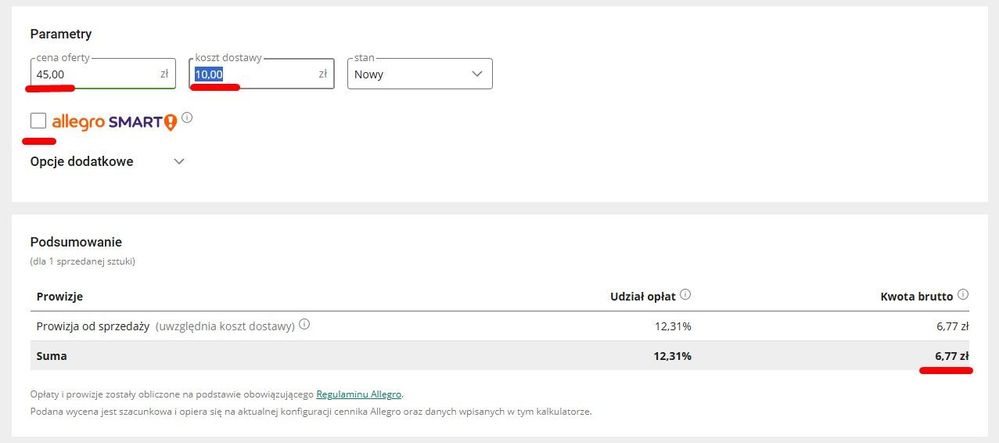The width and height of the screenshot is (999, 443).
Task: Open the Regulaminu Allegro link
Action: pos(359,394)
